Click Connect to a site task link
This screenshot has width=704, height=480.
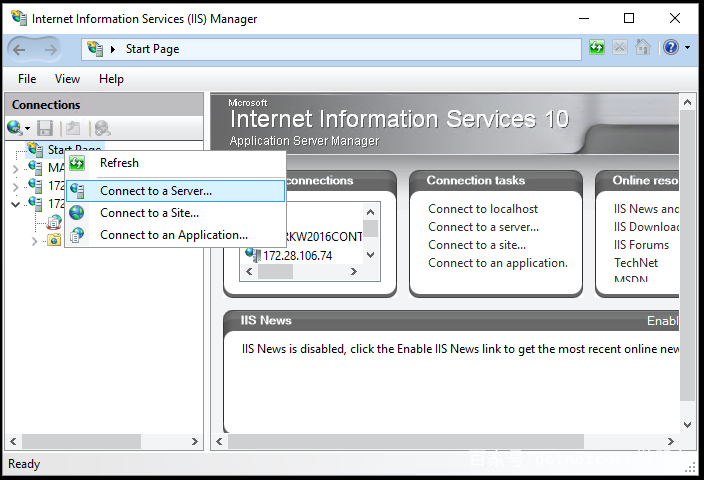point(477,245)
